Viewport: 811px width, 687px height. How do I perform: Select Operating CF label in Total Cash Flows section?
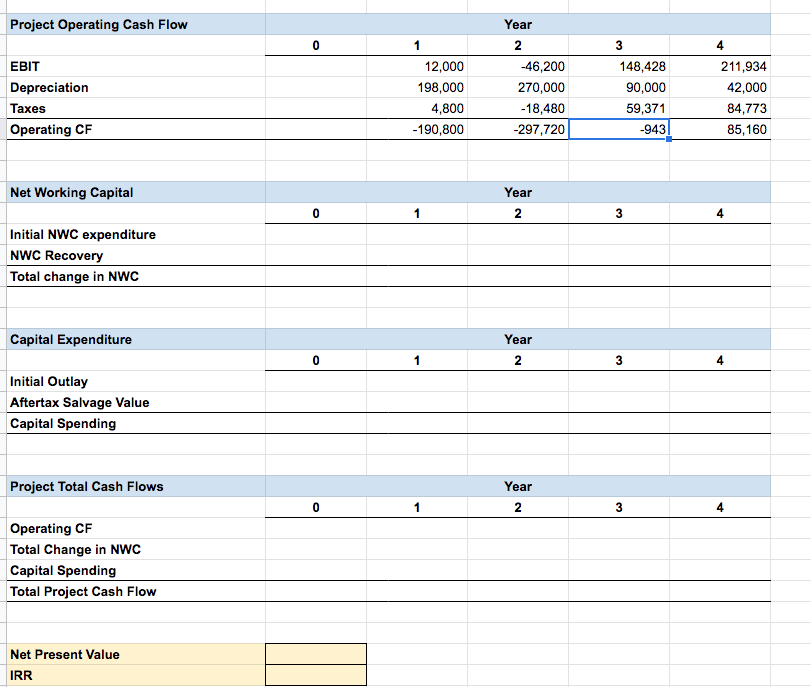coord(51,529)
